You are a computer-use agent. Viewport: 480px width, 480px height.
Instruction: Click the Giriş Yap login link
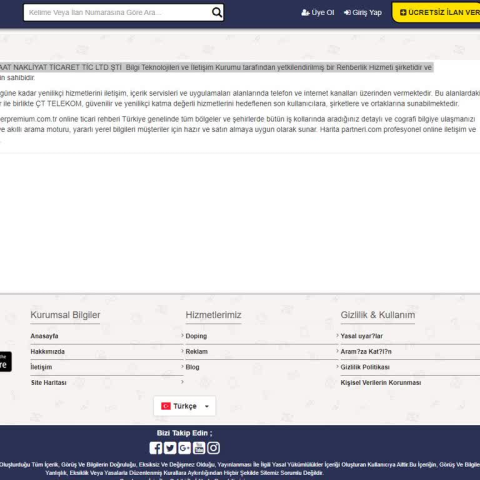coord(363,13)
